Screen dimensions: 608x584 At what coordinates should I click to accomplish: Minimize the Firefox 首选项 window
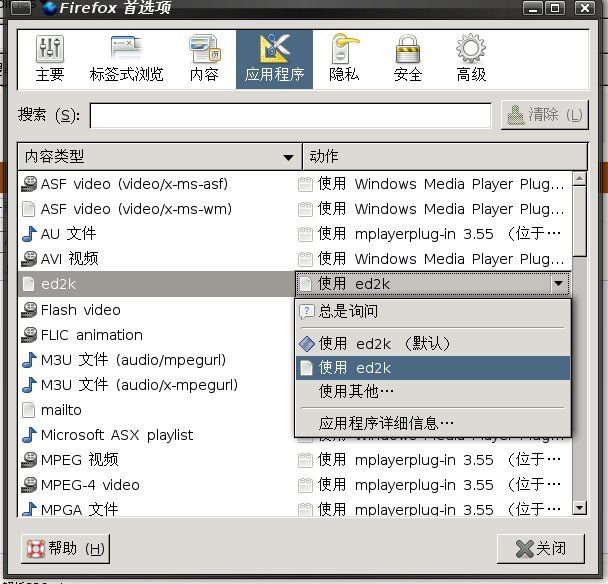[533, 8]
